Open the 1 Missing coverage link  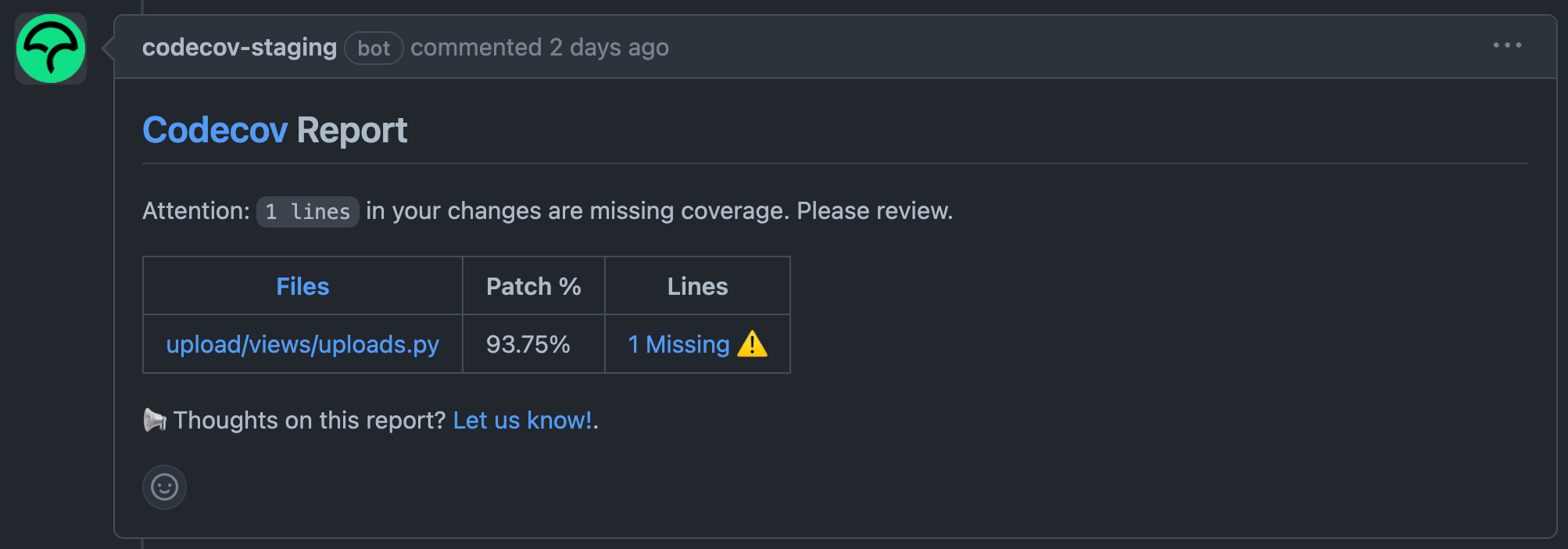pyautogui.click(x=678, y=344)
